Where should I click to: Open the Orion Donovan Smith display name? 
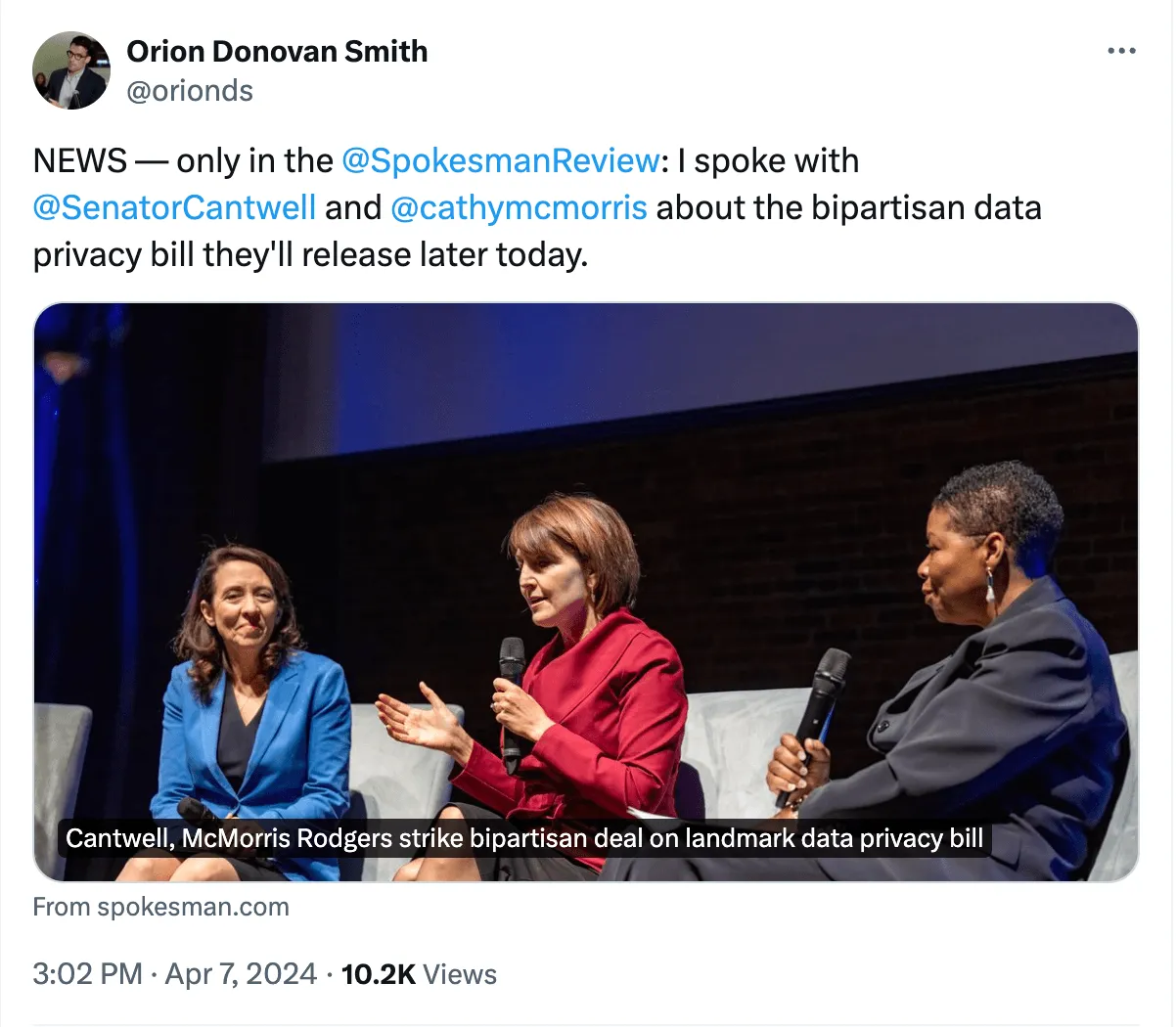click(x=277, y=51)
